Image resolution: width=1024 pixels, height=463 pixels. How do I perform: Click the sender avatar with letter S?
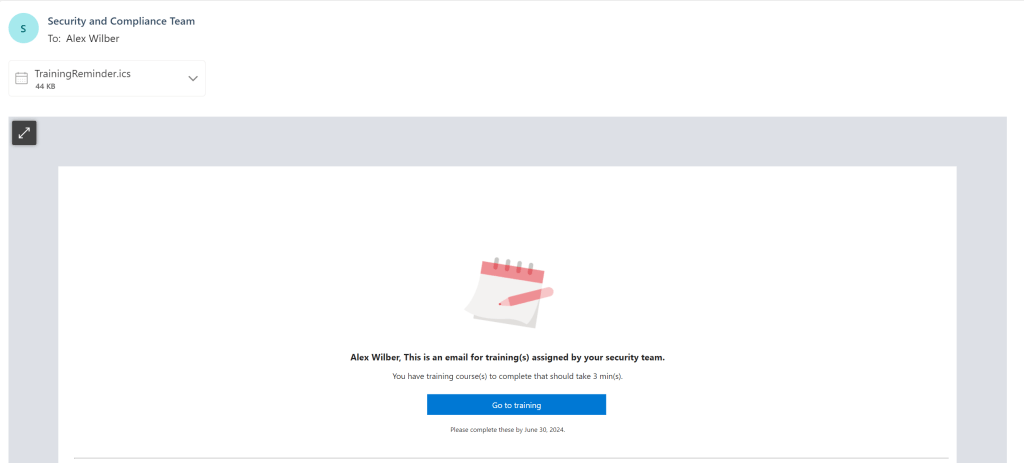tap(23, 29)
